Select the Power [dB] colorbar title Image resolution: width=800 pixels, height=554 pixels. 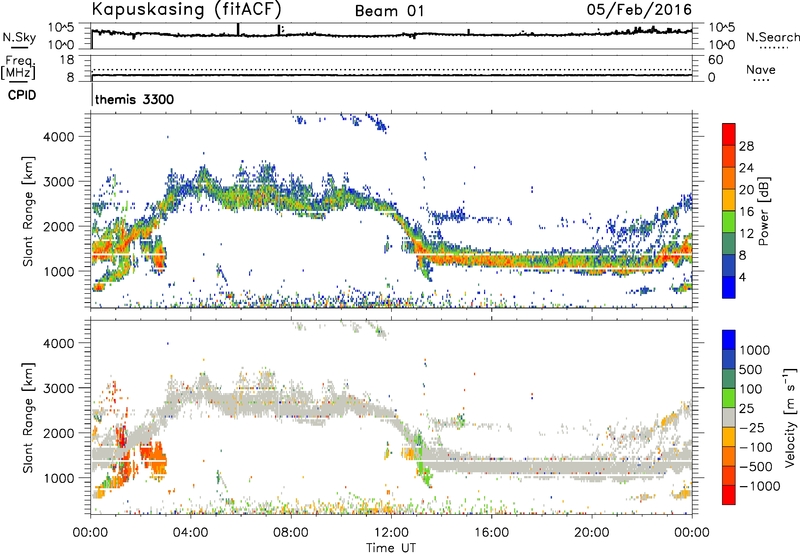coord(763,211)
